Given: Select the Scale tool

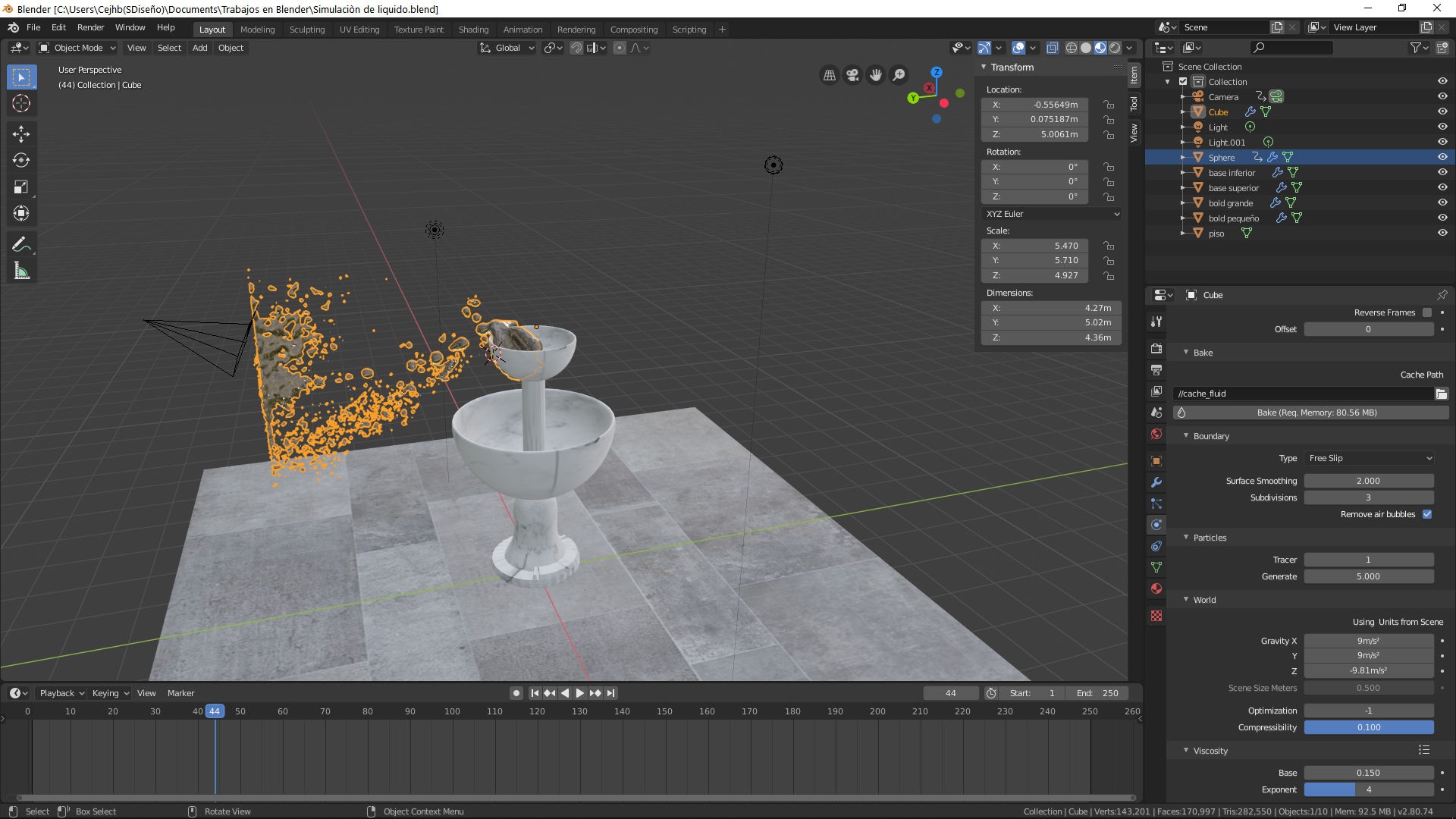Looking at the screenshot, I should [x=21, y=187].
